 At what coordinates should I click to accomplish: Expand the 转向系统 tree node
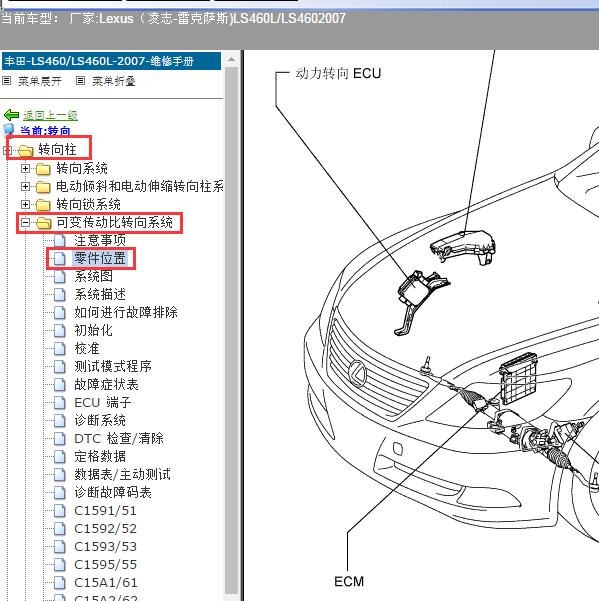pos(25,169)
